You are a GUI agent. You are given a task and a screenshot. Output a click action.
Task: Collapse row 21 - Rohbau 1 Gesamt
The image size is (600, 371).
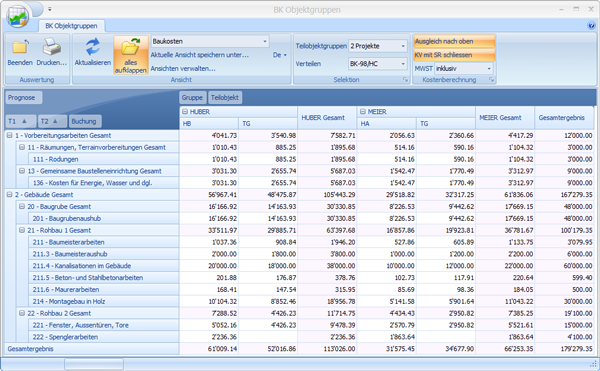coord(22,230)
